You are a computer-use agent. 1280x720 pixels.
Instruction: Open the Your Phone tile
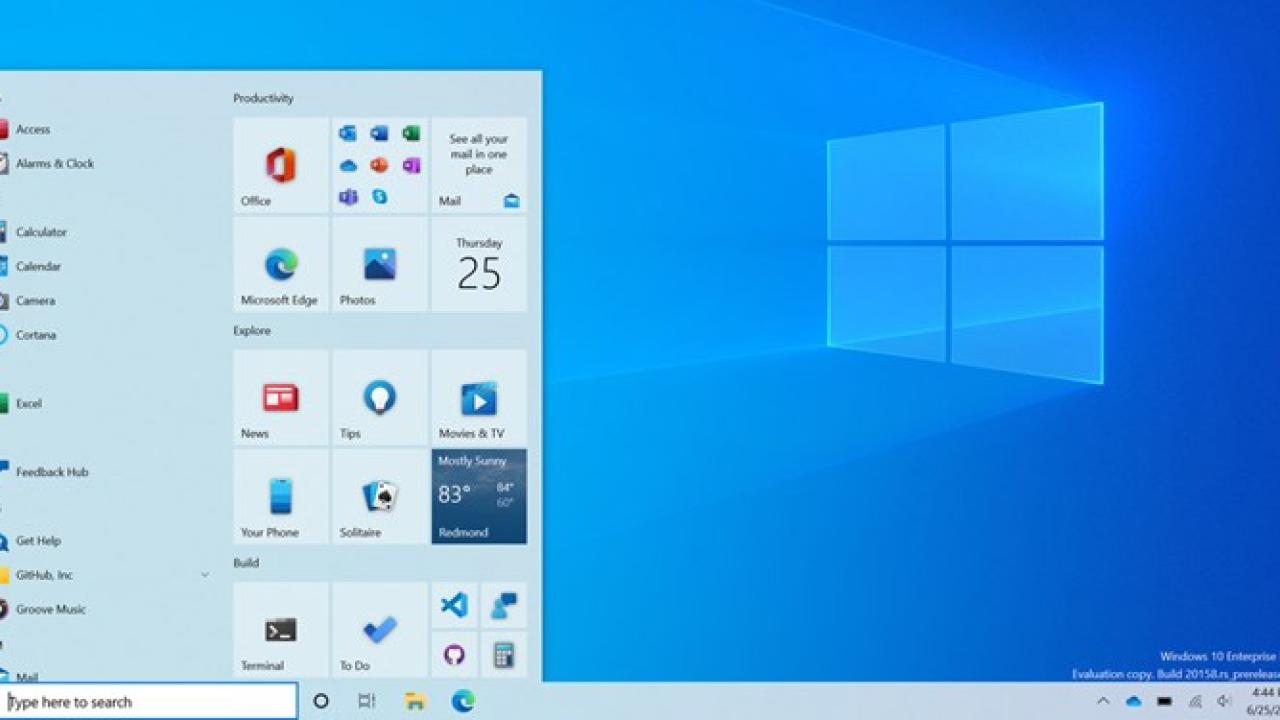[x=281, y=497]
